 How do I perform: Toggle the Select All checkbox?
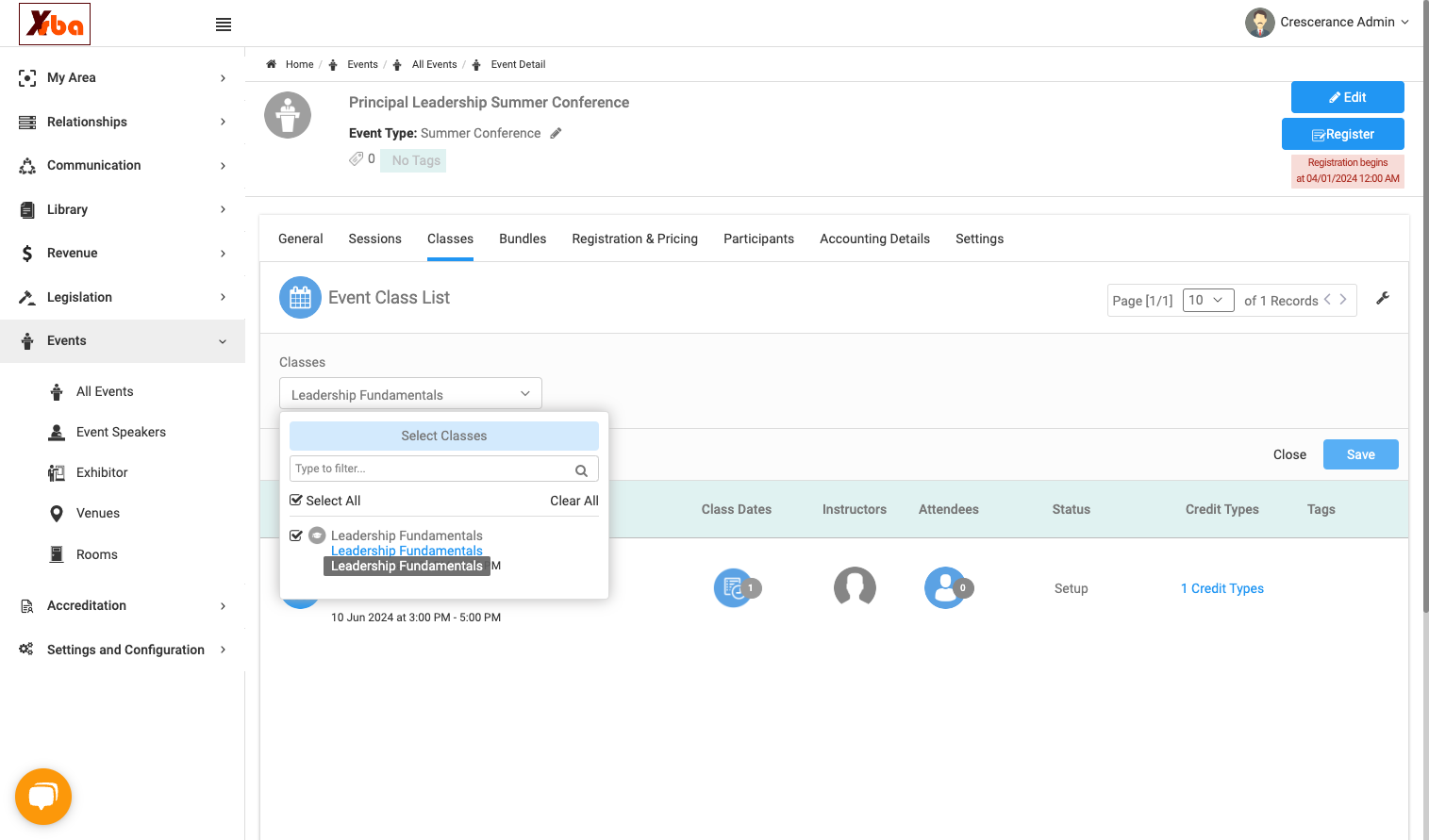(x=296, y=500)
